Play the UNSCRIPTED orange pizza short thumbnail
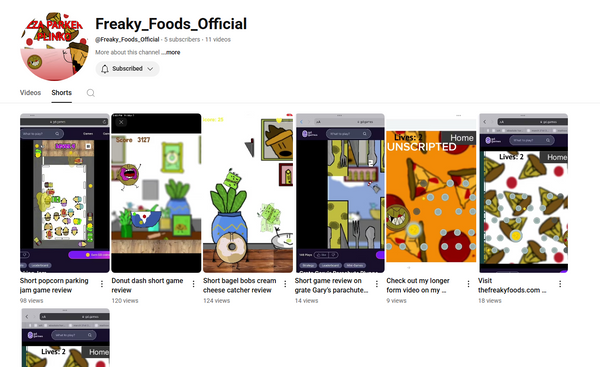 [x=431, y=193]
